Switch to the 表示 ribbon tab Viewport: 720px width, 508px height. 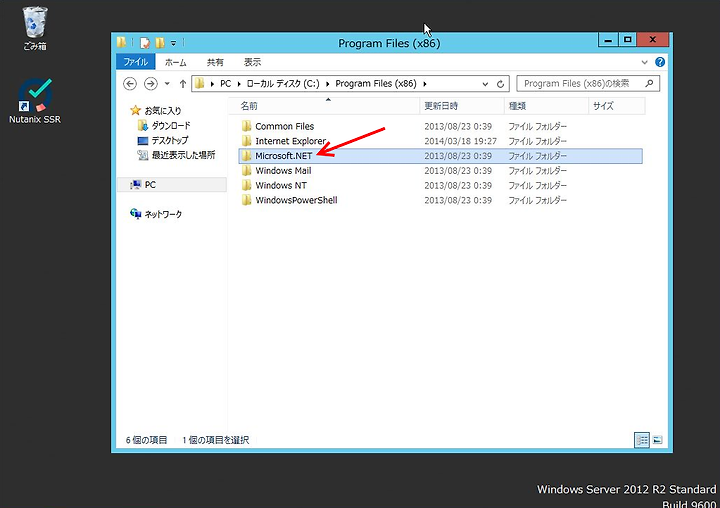coord(252,62)
